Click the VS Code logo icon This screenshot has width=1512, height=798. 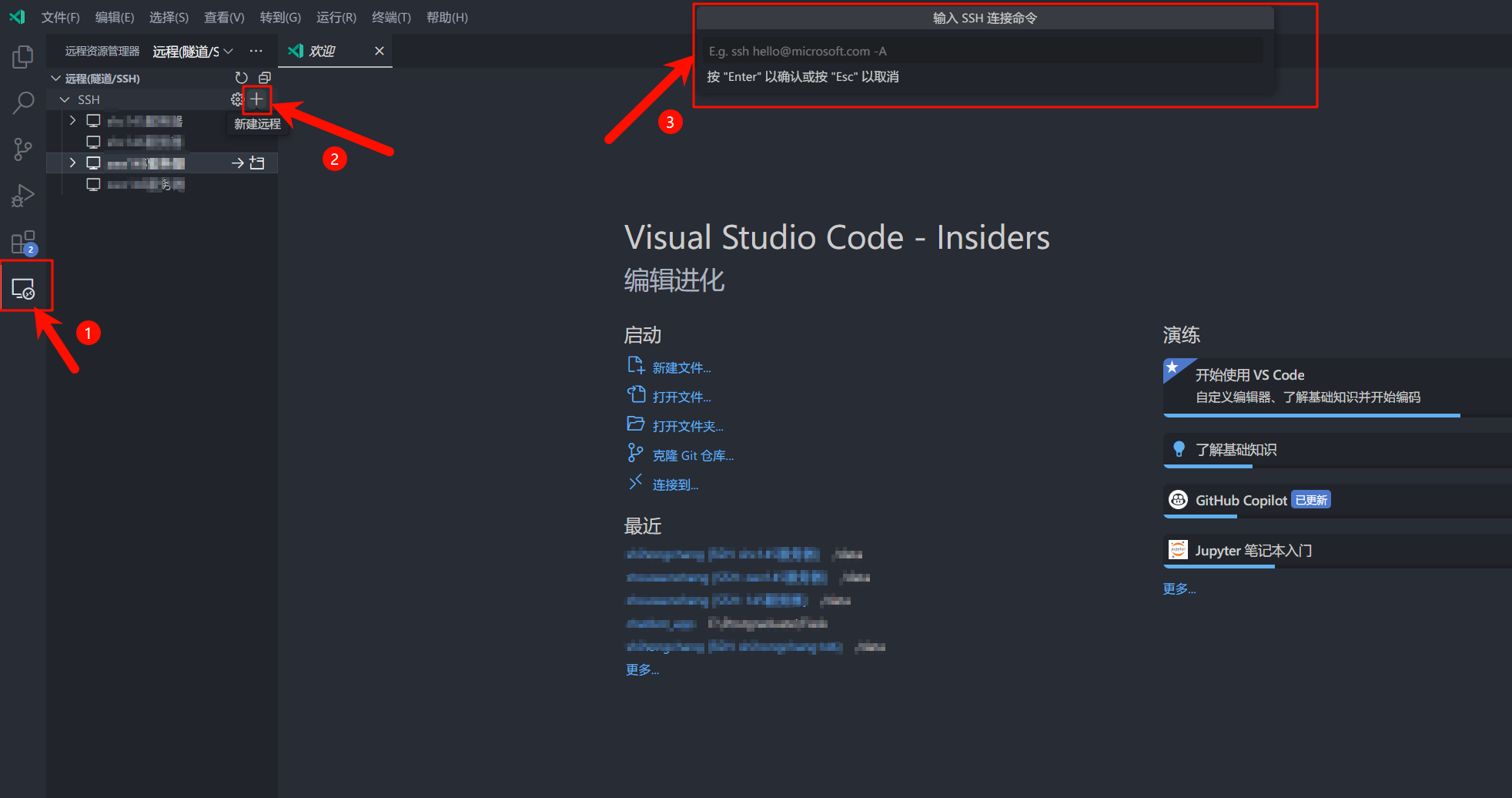click(x=17, y=17)
